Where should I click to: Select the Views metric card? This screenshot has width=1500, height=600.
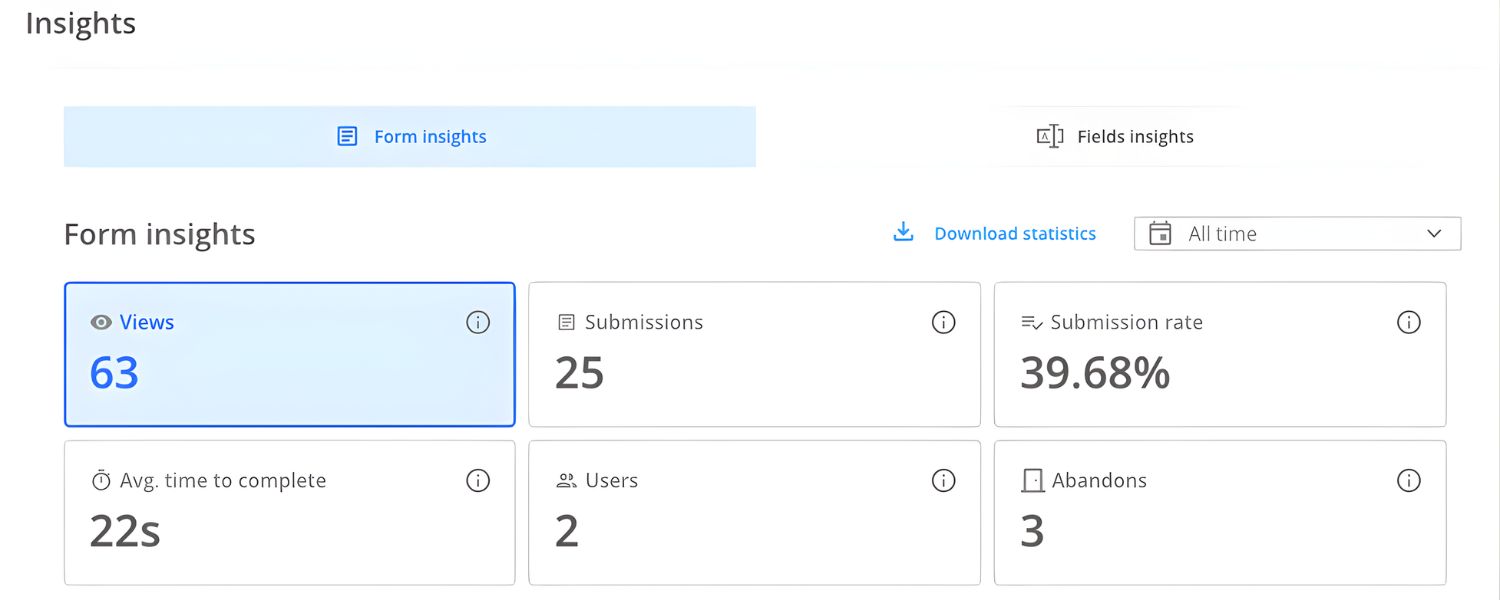[289, 354]
